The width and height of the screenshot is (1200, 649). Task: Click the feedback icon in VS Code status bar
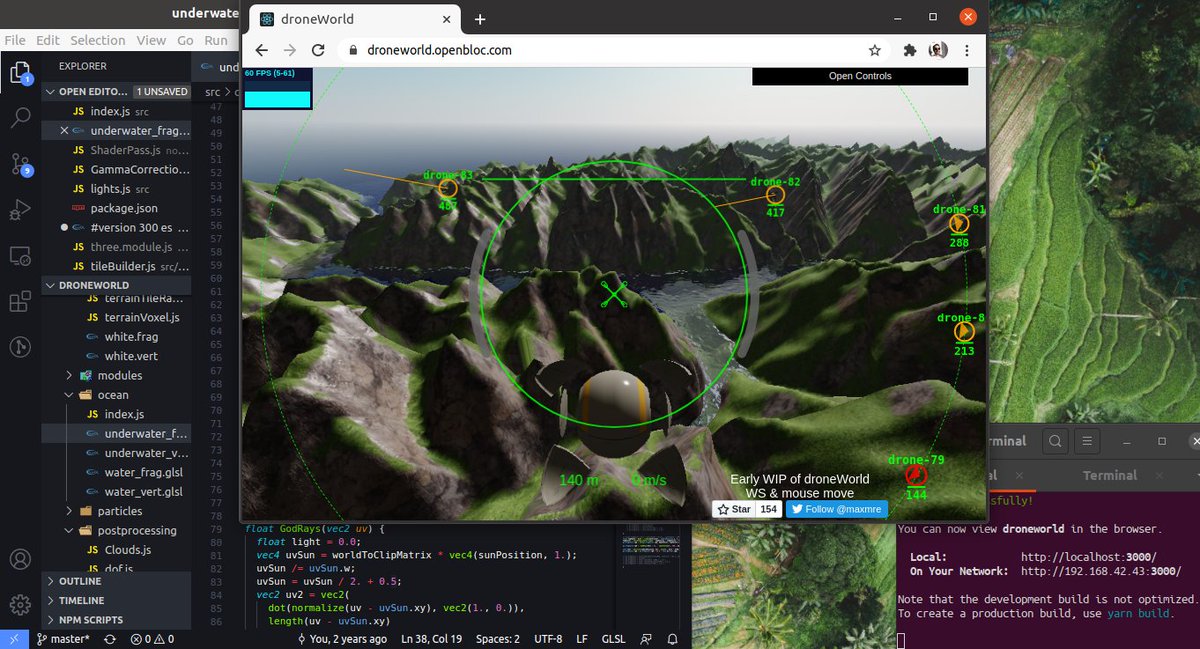pos(645,639)
